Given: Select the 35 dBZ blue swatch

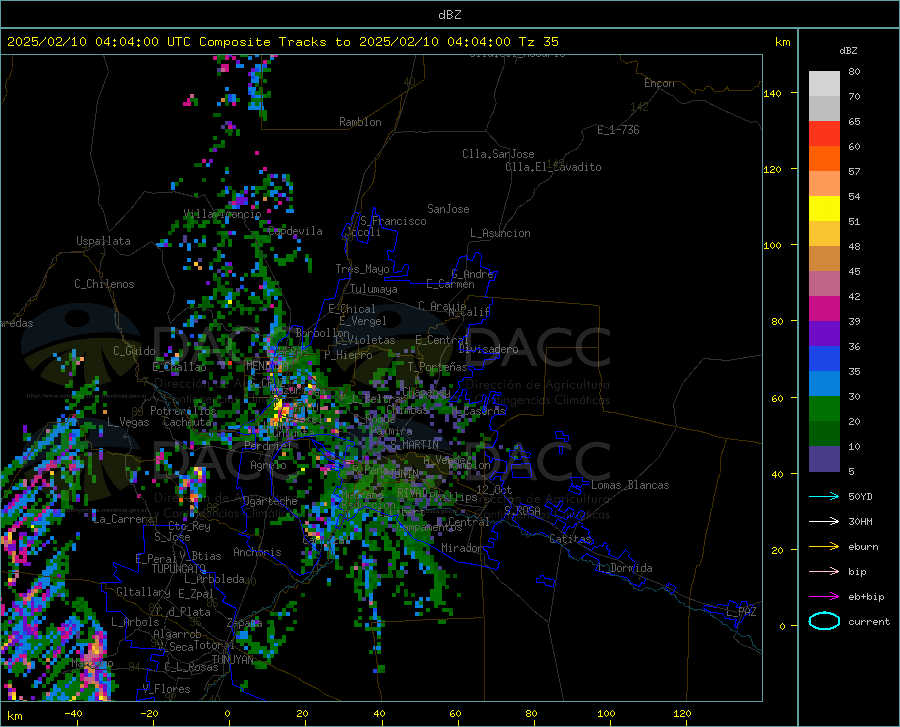Looking at the screenshot, I should (x=824, y=359).
